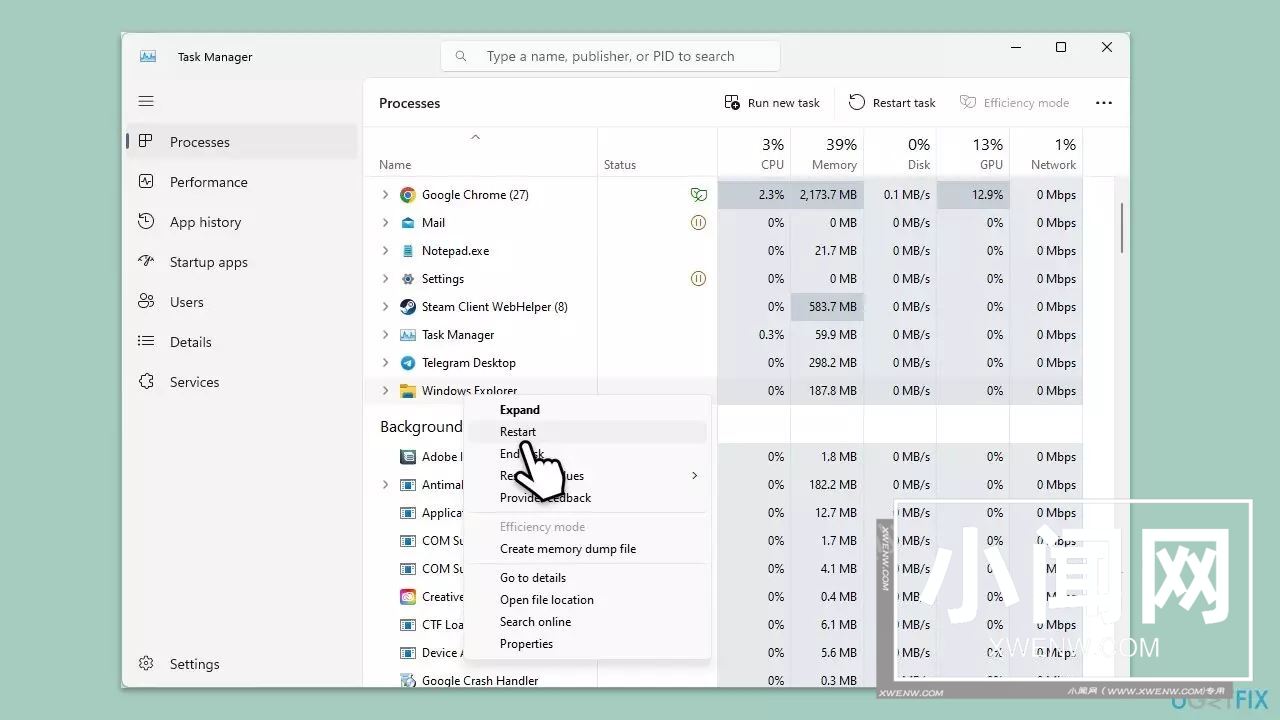Click the Users sidebar icon
This screenshot has width=1280, height=720.
(x=146, y=302)
